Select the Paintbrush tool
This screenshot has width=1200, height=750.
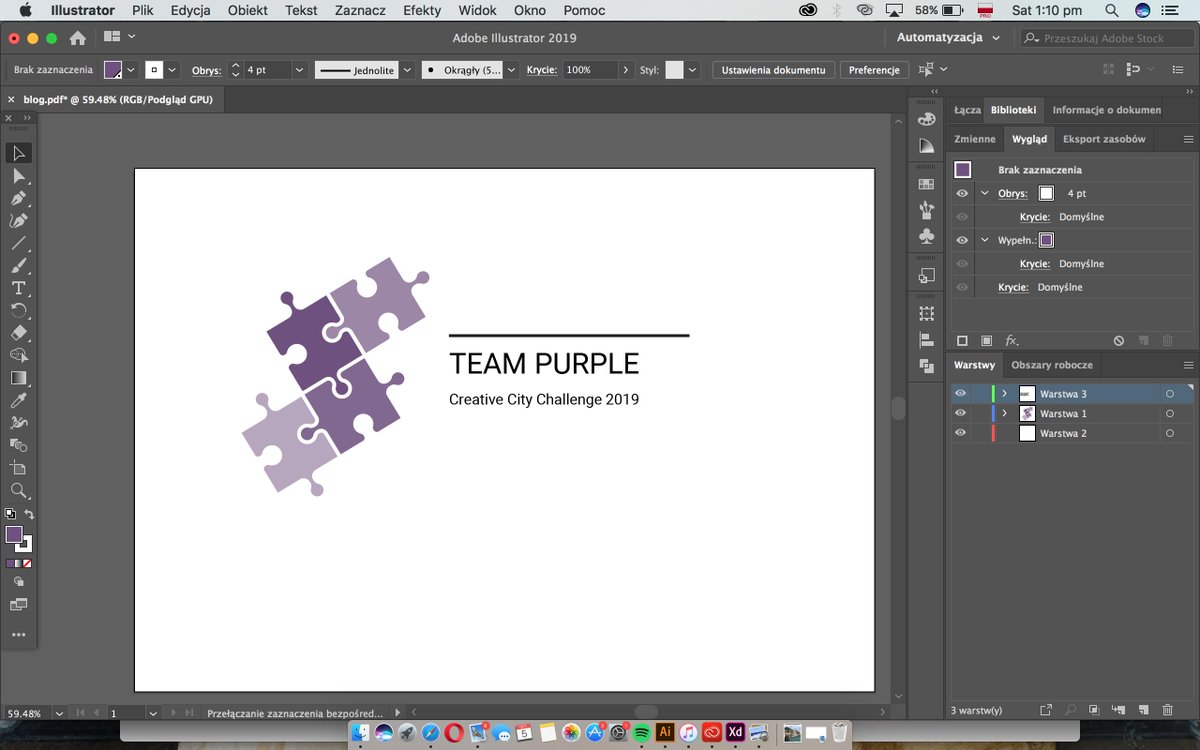[x=18, y=266]
